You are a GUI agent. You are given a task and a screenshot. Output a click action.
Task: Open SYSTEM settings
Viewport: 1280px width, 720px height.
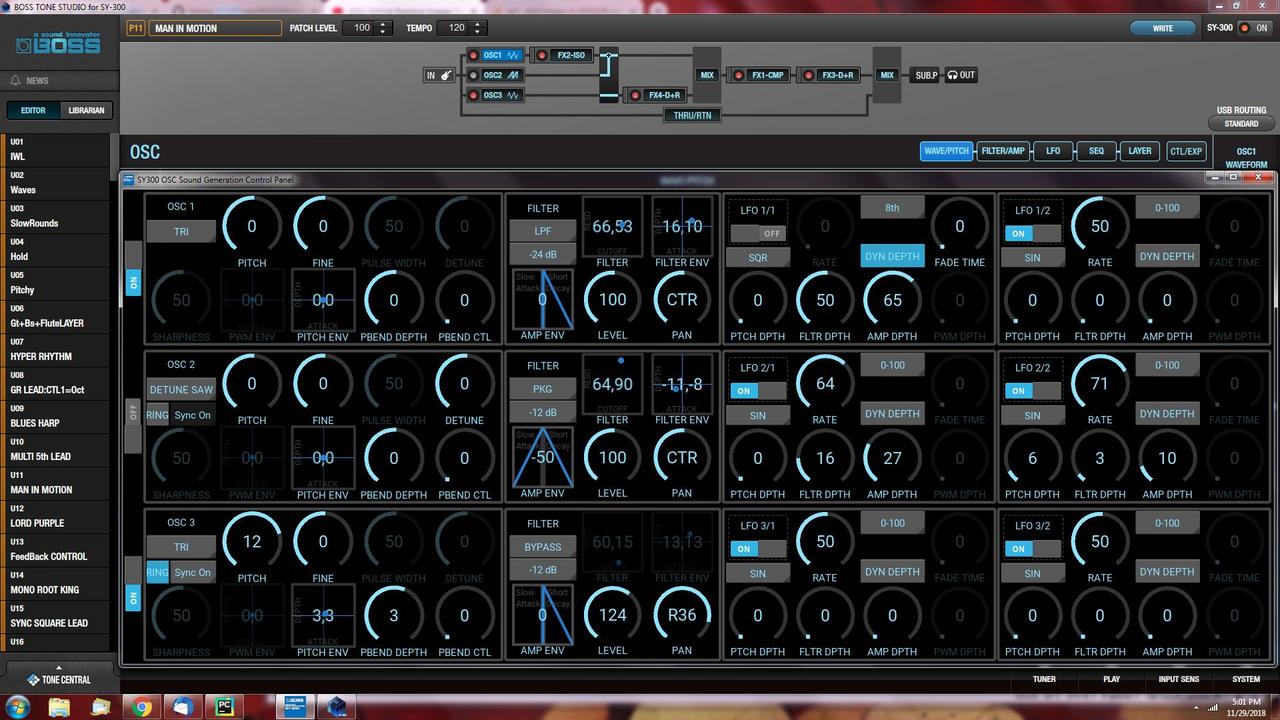tap(1246, 679)
